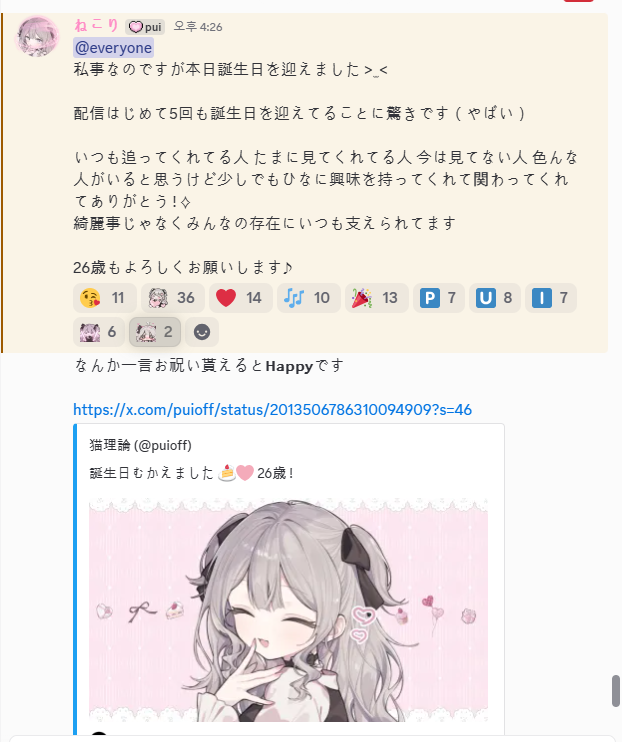Click the custom character reaction with 36
This screenshot has height=742, width=622.
click(x=173, y=298)
